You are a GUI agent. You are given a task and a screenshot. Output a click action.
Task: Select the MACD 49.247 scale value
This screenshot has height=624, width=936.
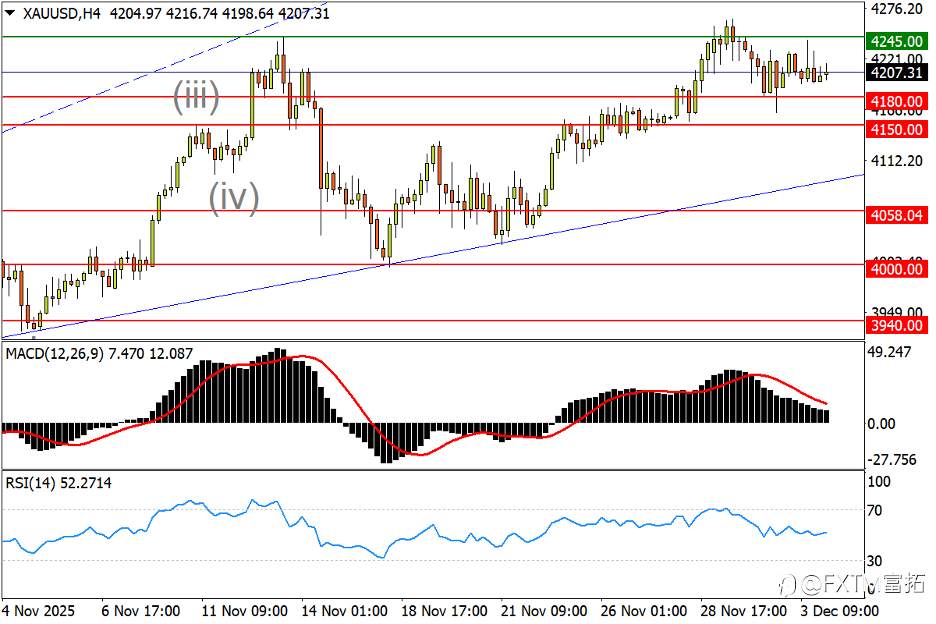pyautogui.click(x=889, y=352)
